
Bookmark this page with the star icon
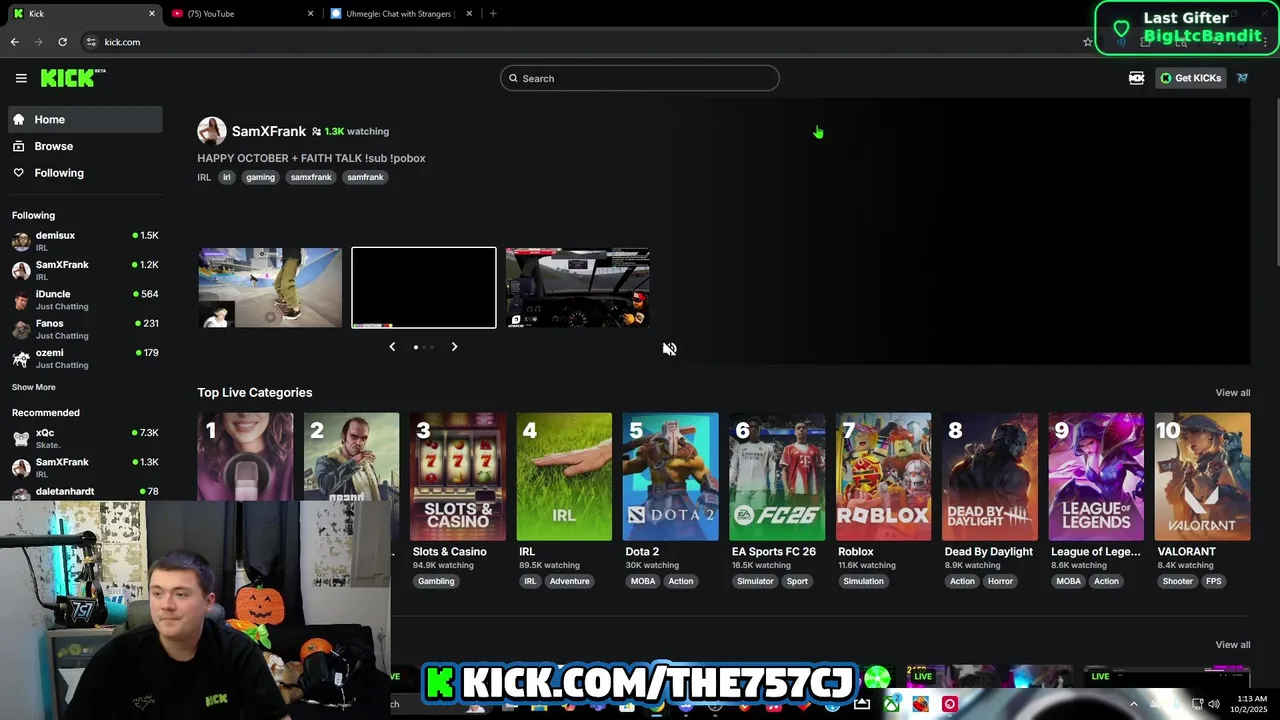(1088, 42)
